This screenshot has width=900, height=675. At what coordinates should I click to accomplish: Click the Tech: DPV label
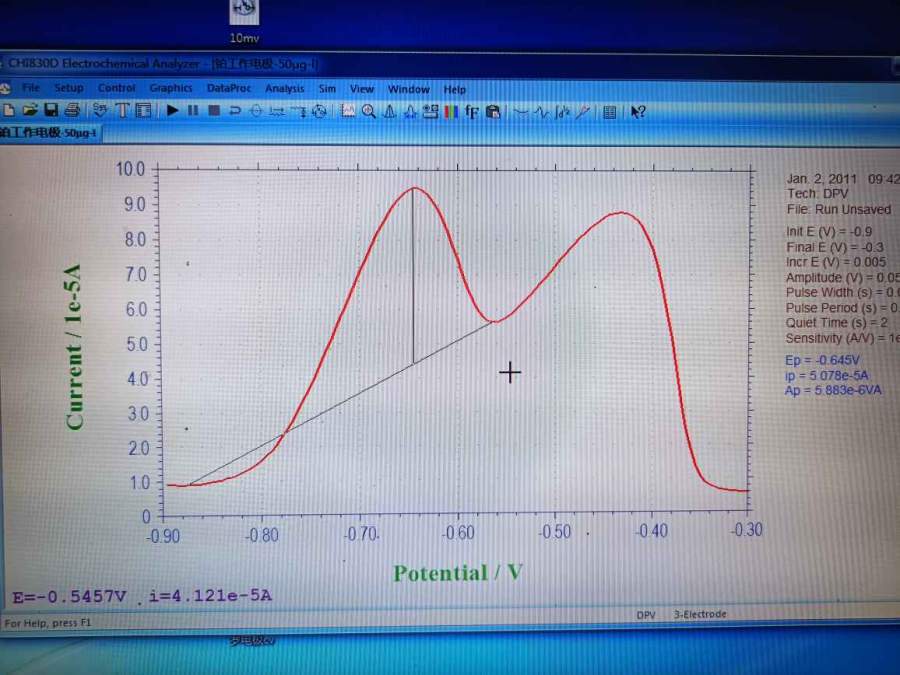coord(817,194)
